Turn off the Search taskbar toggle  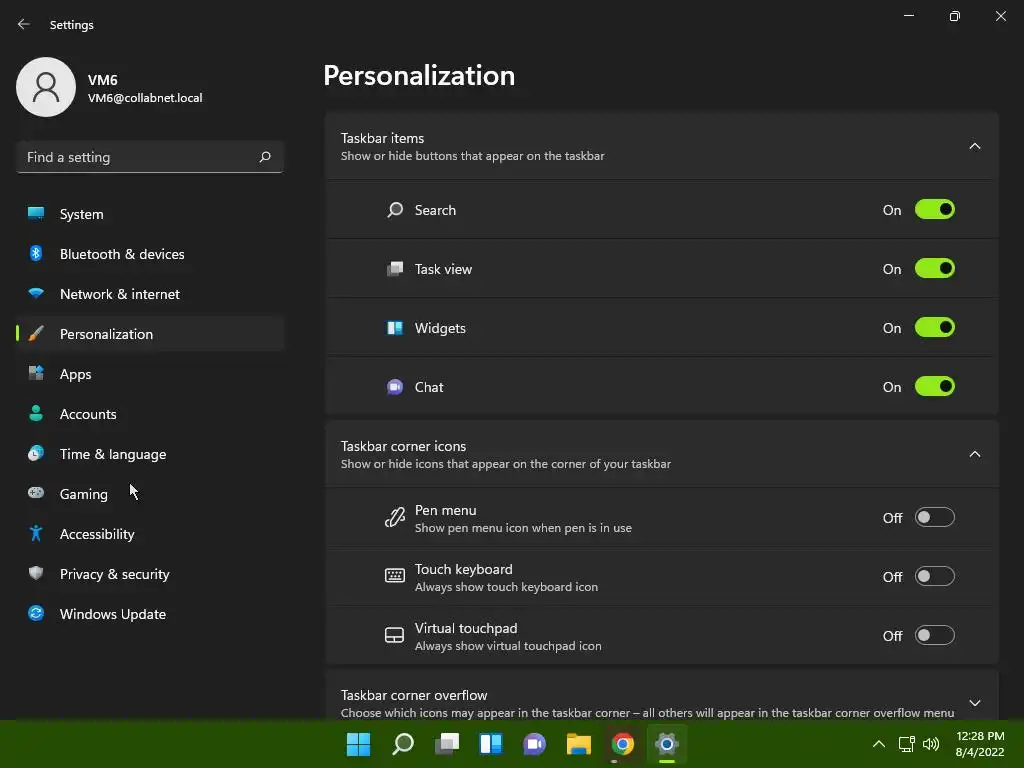[x=935, y=210]
